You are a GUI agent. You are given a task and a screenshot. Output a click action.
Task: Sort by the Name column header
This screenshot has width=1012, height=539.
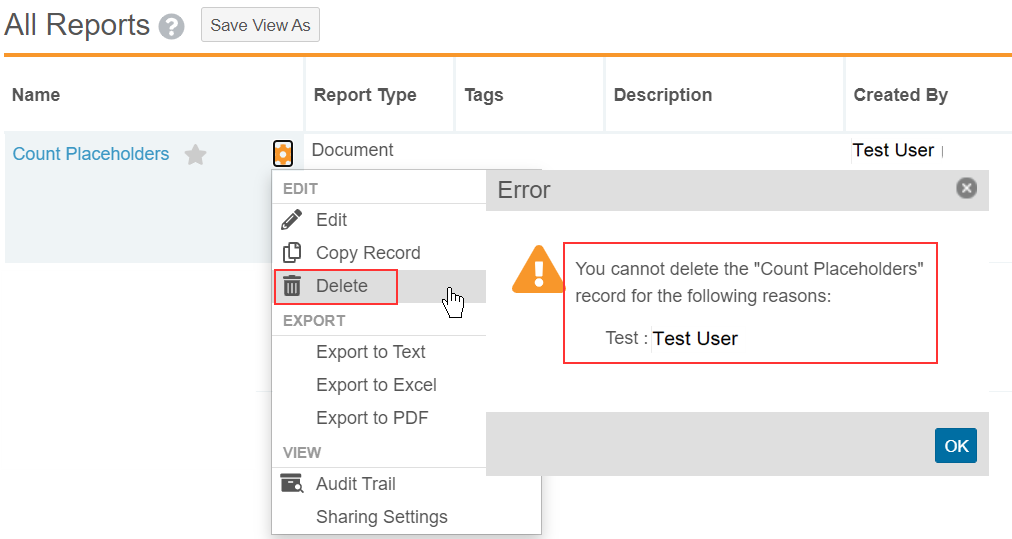point(36,95)
